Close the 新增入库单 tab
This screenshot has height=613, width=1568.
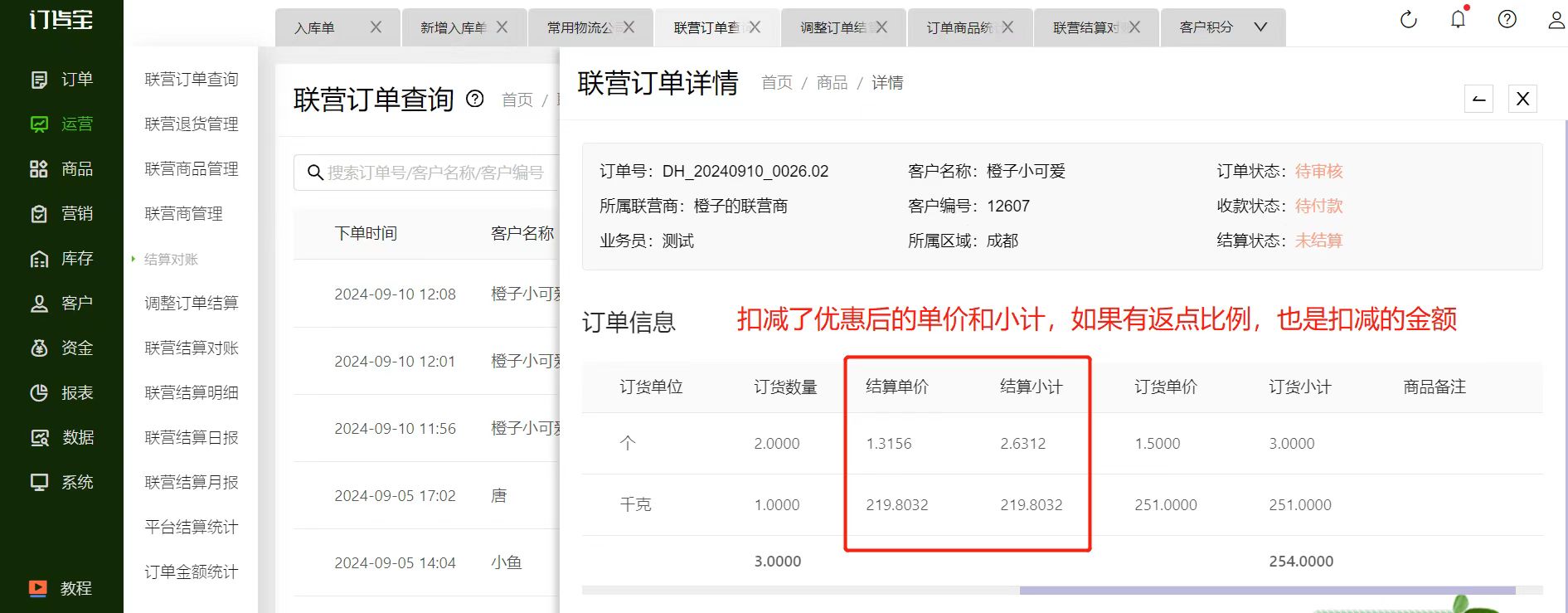[x=502, y=27]
